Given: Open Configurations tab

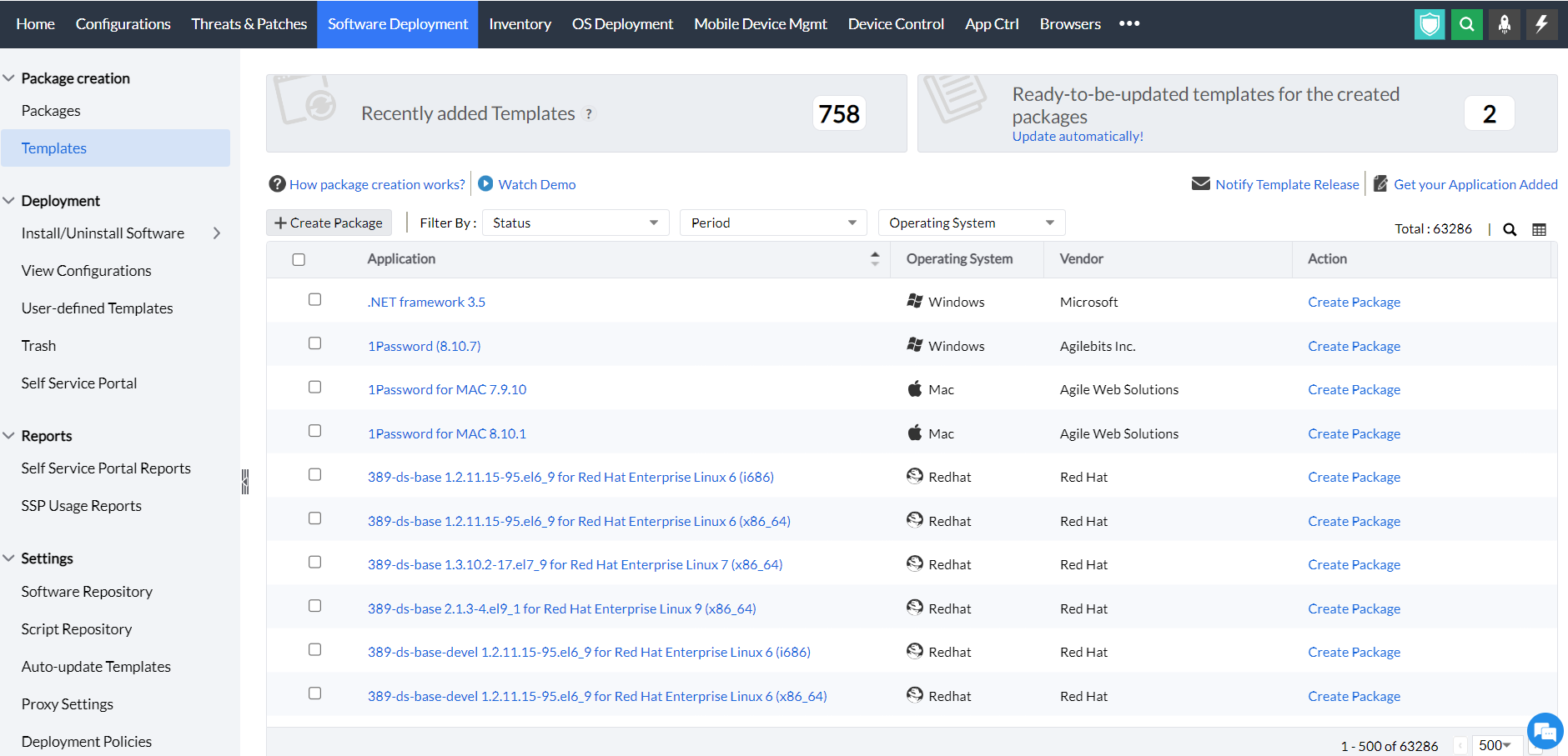Looking at the screenshot, I should coord(123,24).
